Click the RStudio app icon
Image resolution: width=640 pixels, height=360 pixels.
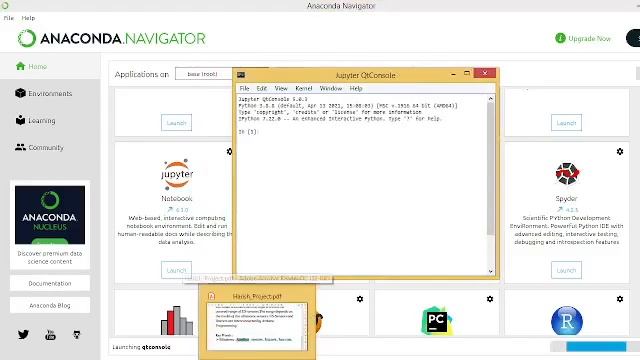pos(567,321)
